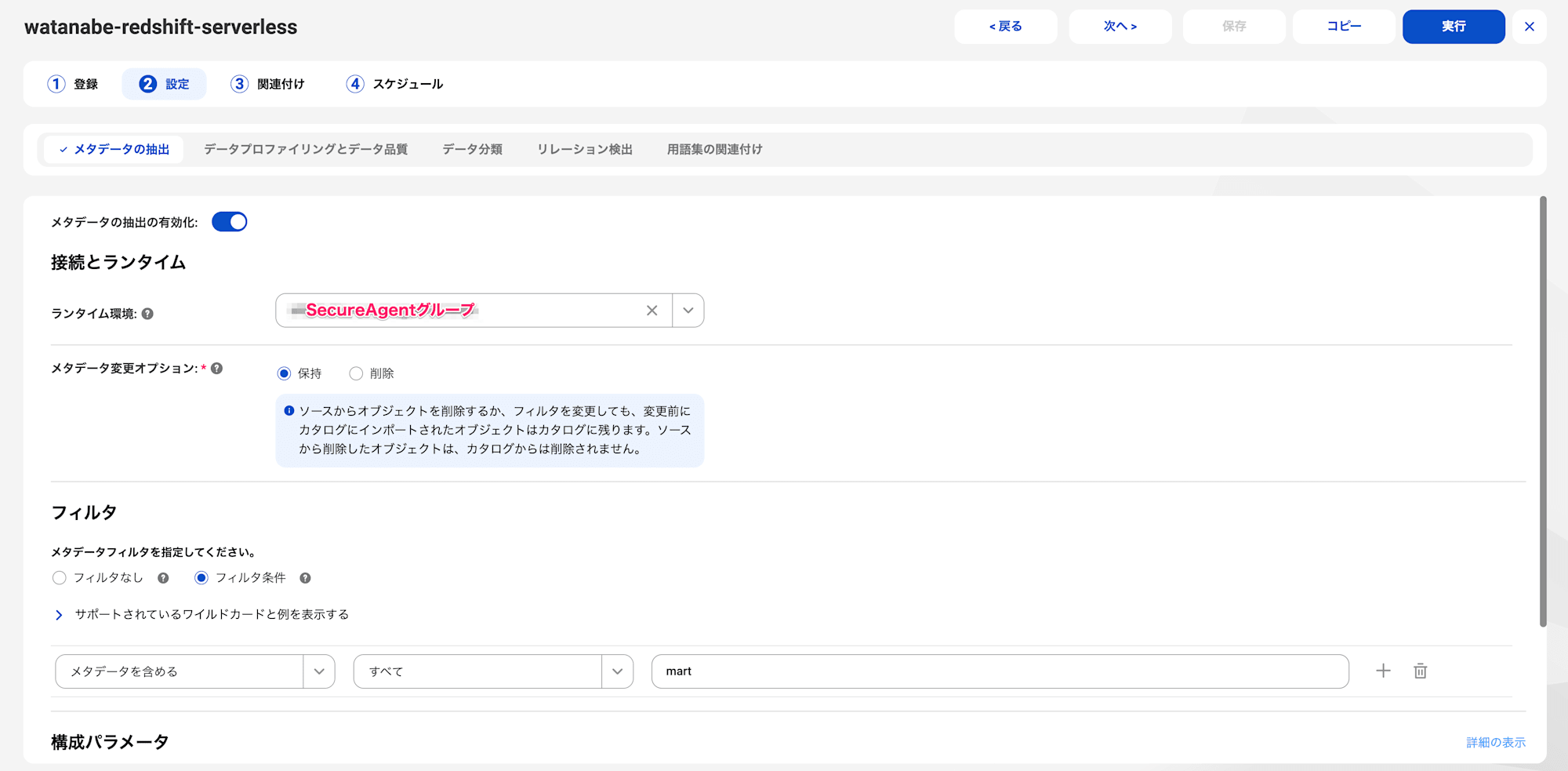Switch to リレーション検出 tab
This screenshot has height=771, width=1568.
coord(585,149)
